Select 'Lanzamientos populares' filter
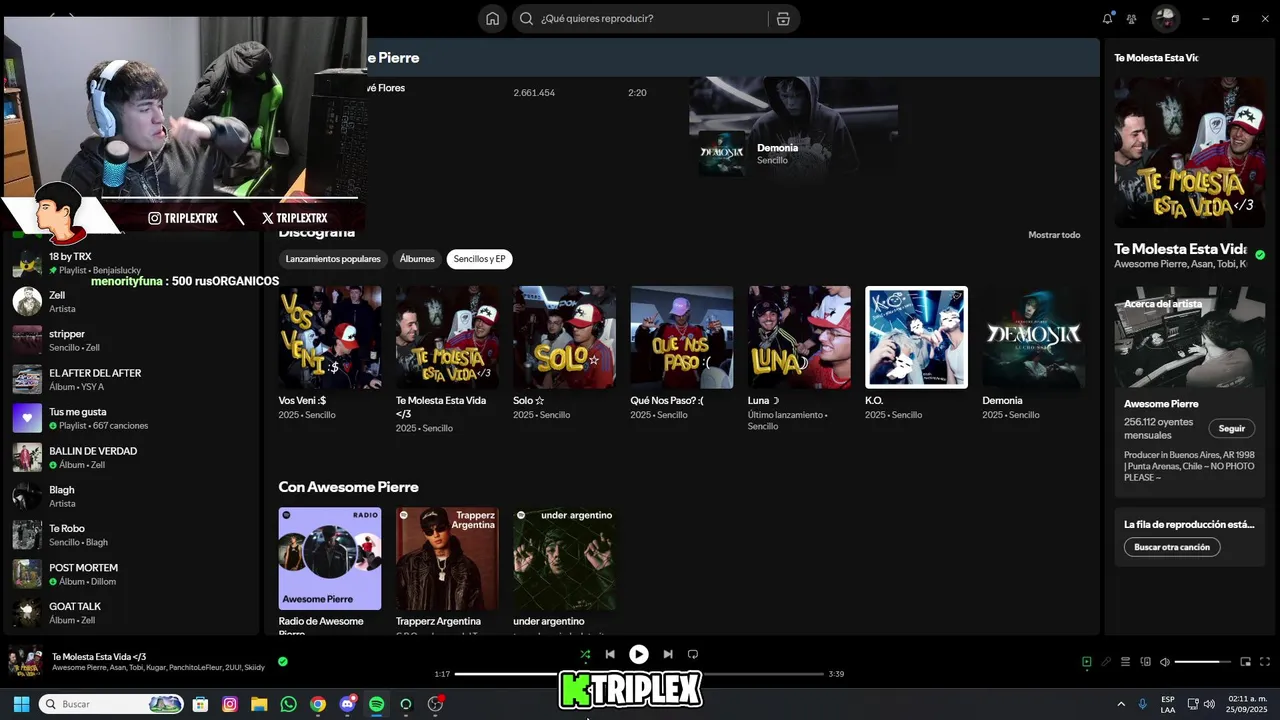The image size is (1280, 720). click(333, 259)
